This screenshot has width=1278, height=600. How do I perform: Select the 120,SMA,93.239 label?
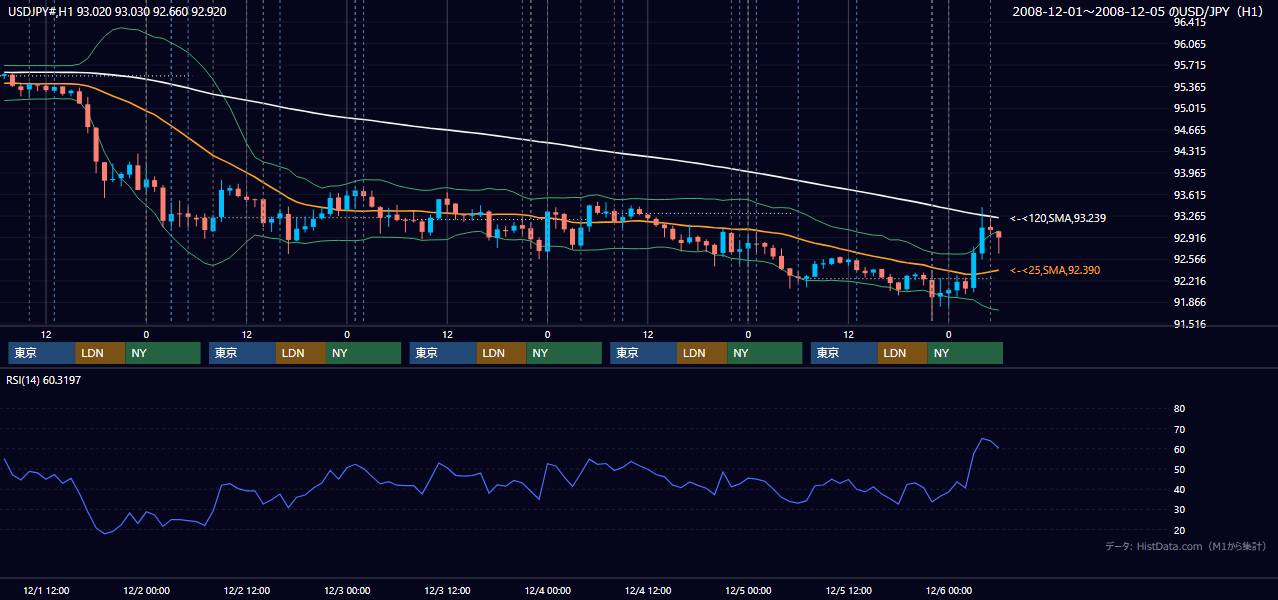pyautogui.click(x=1058, y=217)
